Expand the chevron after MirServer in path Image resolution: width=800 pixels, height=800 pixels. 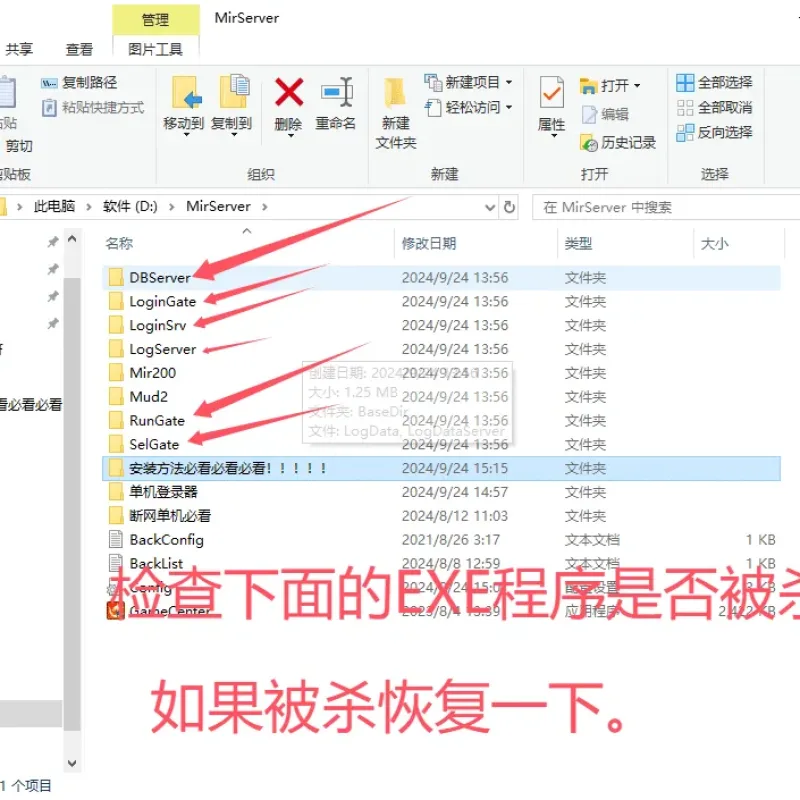(264, 207)
